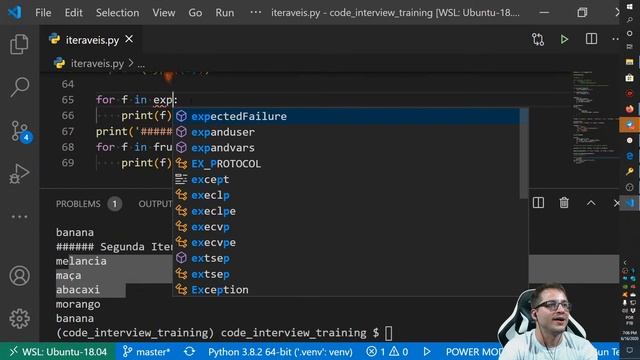Open the File menu
Image resolution: width=640 pixels, height=360 pixels.
(43, 13)
